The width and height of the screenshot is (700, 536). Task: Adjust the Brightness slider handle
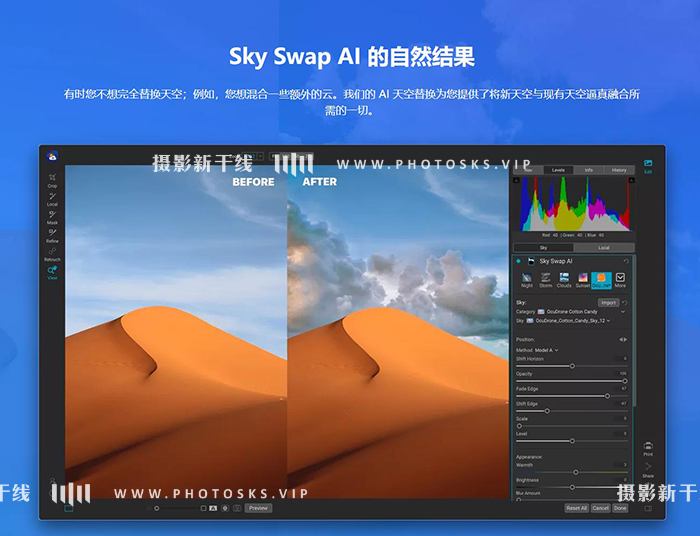click(x=572, y=487)
